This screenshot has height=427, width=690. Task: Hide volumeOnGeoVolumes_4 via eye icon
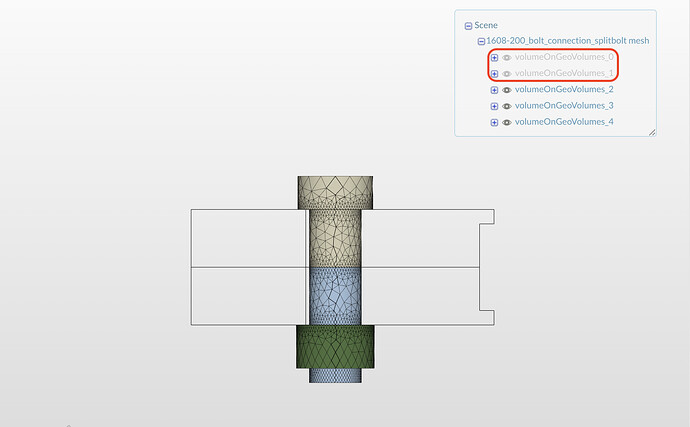point(507,123)
